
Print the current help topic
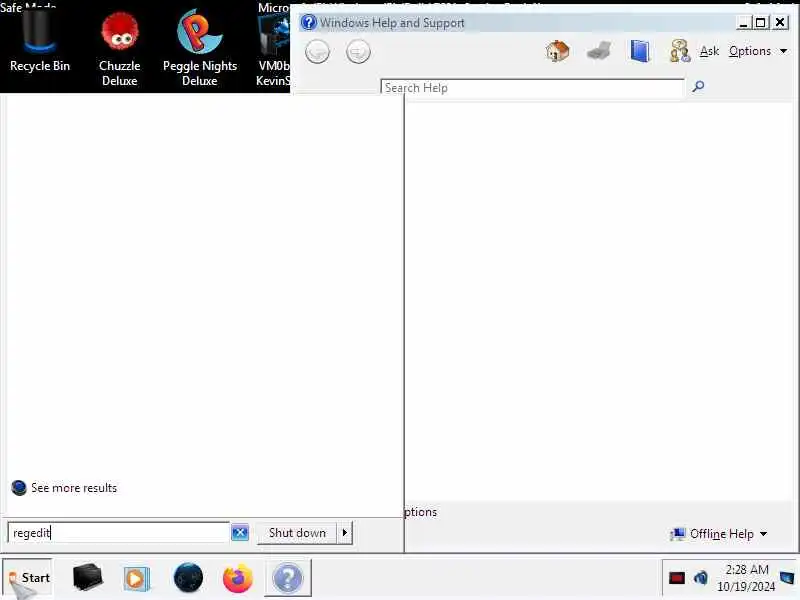coord(599,51)
